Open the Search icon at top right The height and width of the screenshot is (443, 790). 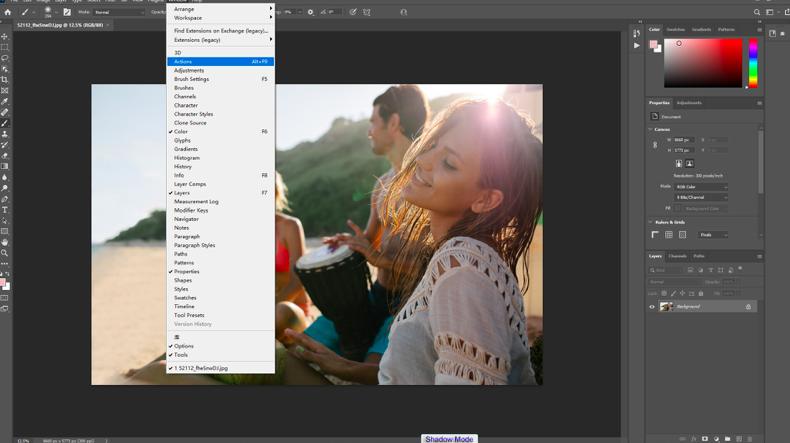click(757, 12)
